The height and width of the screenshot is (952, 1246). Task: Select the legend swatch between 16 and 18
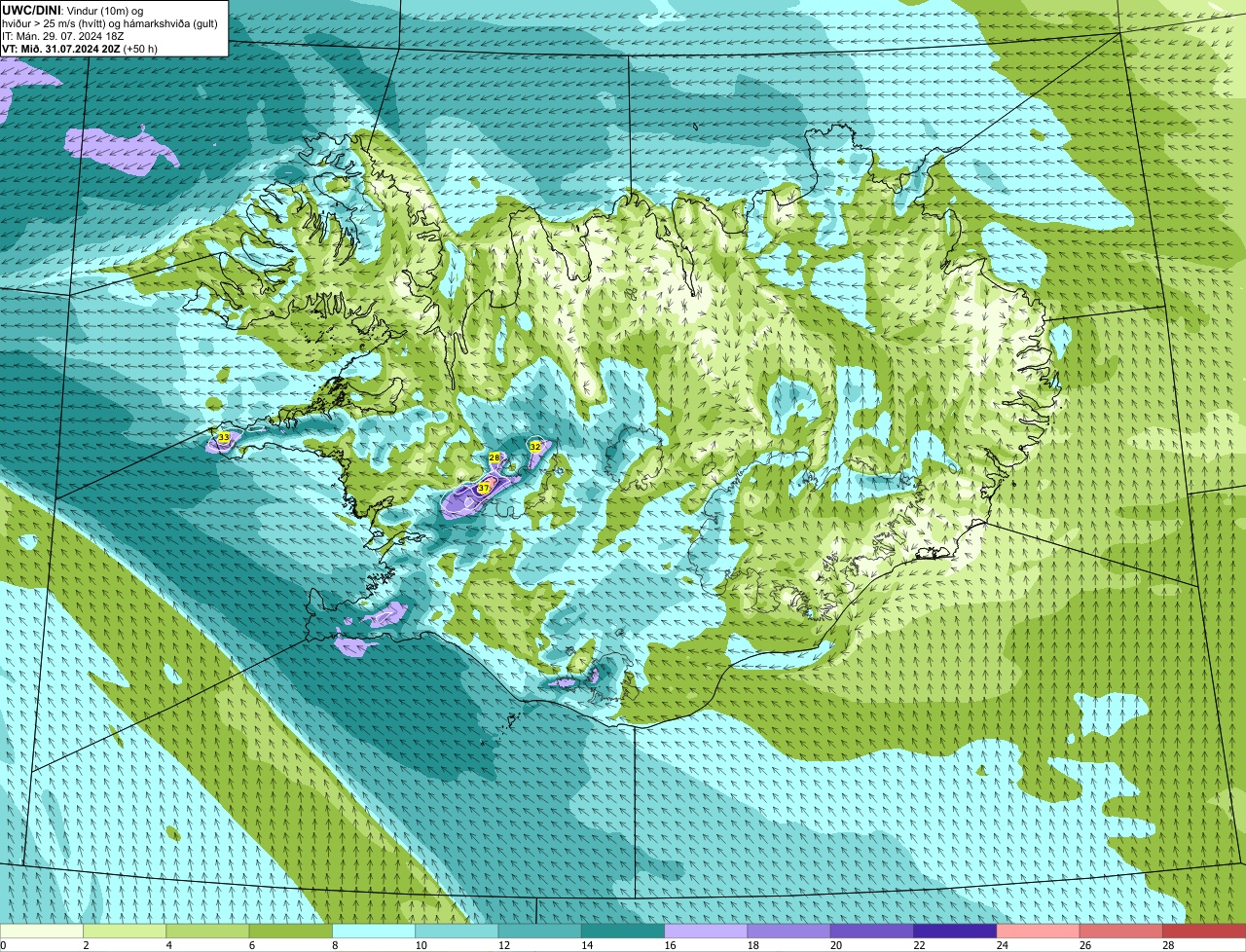706,931
